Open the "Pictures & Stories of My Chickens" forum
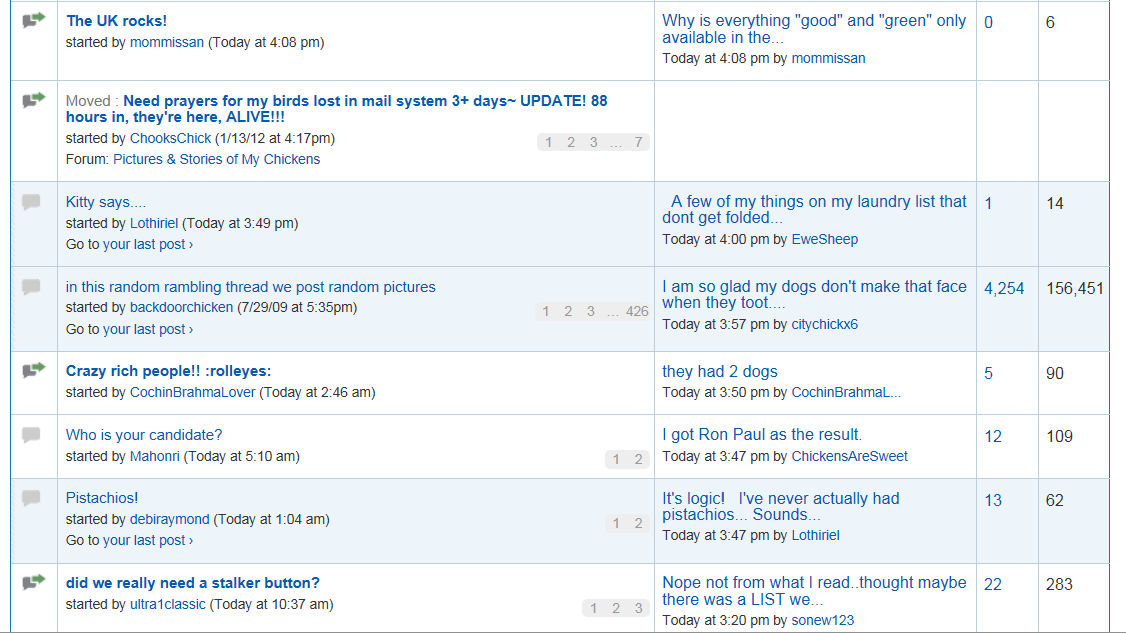Screen dimensions: 1126x633 click(216, 159)
